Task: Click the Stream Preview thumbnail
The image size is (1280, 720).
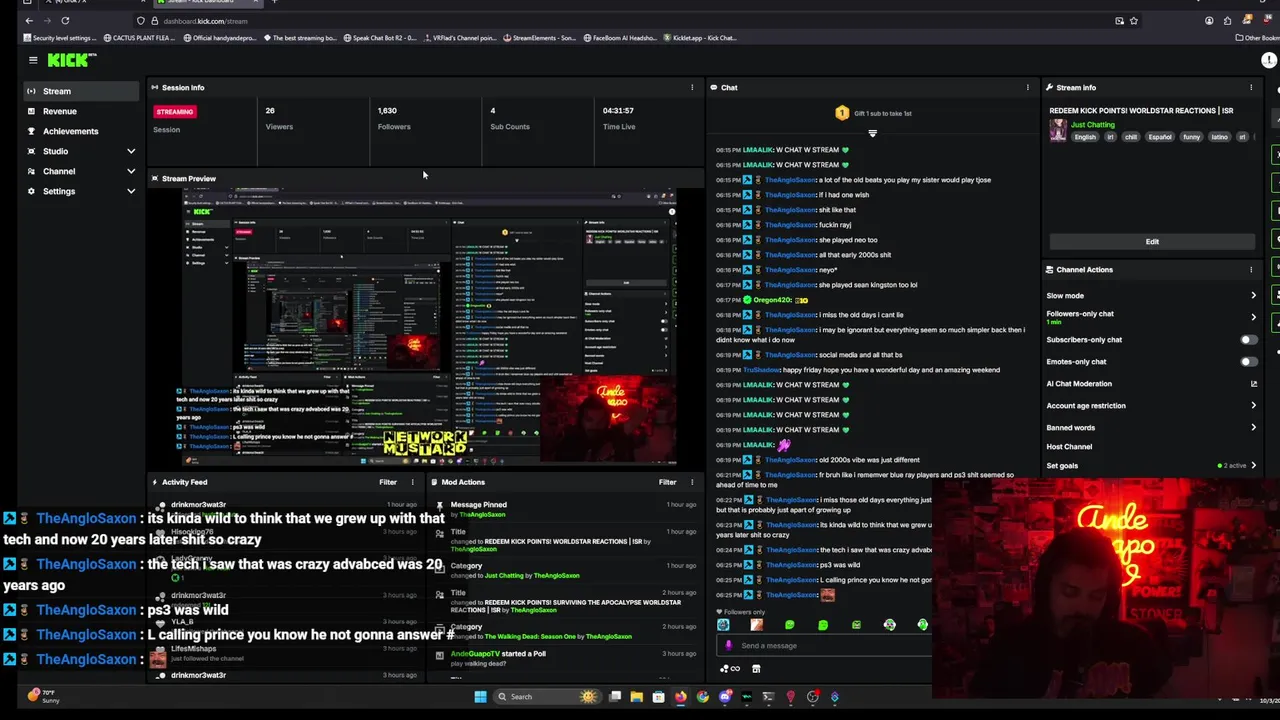Action: pos(429,326)
